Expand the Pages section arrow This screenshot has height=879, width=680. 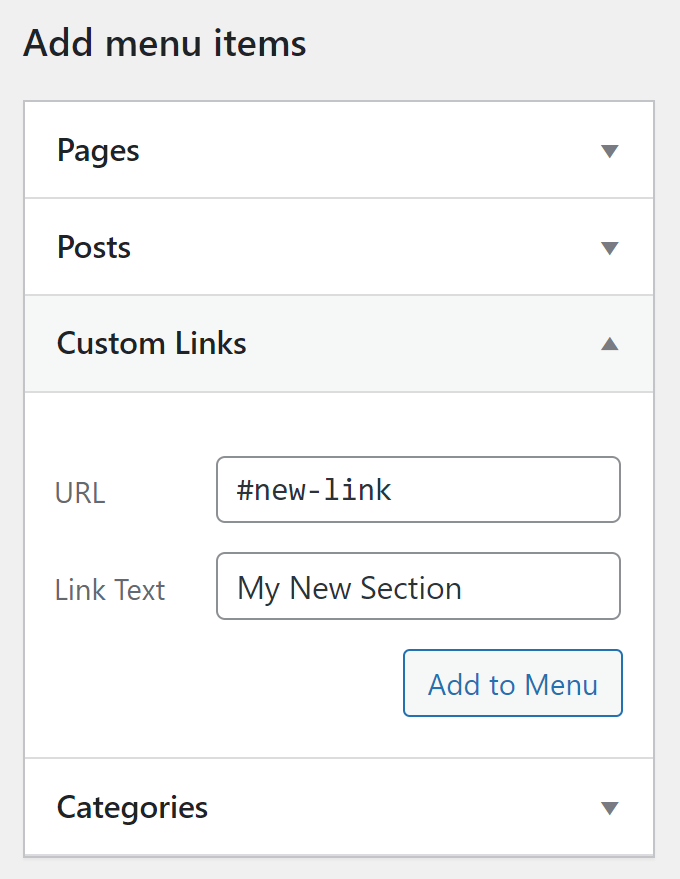(609, 152)
